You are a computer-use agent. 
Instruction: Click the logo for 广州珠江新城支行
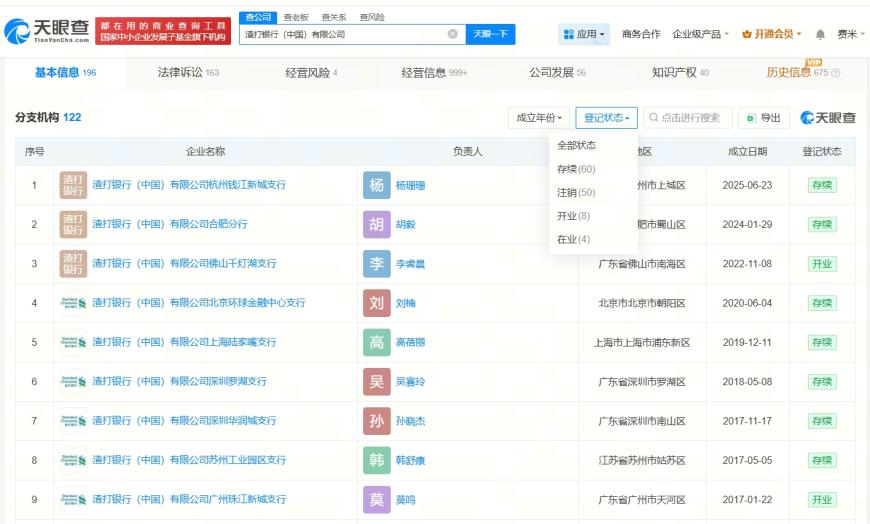(x=73, y=500)
